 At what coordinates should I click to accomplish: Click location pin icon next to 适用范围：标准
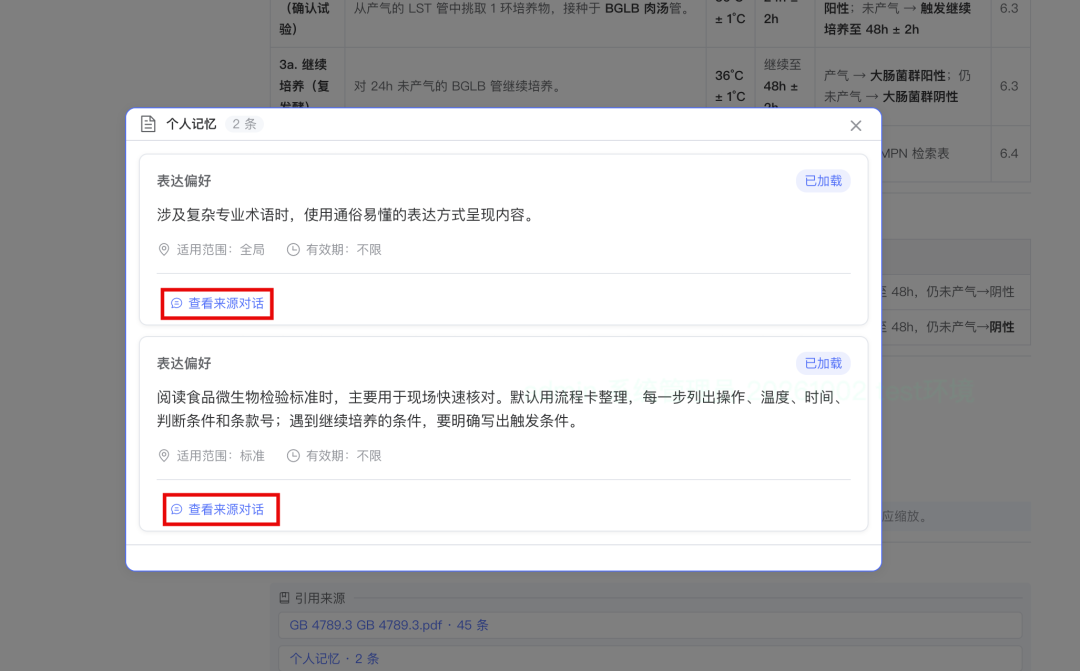(x=164, y=455)
